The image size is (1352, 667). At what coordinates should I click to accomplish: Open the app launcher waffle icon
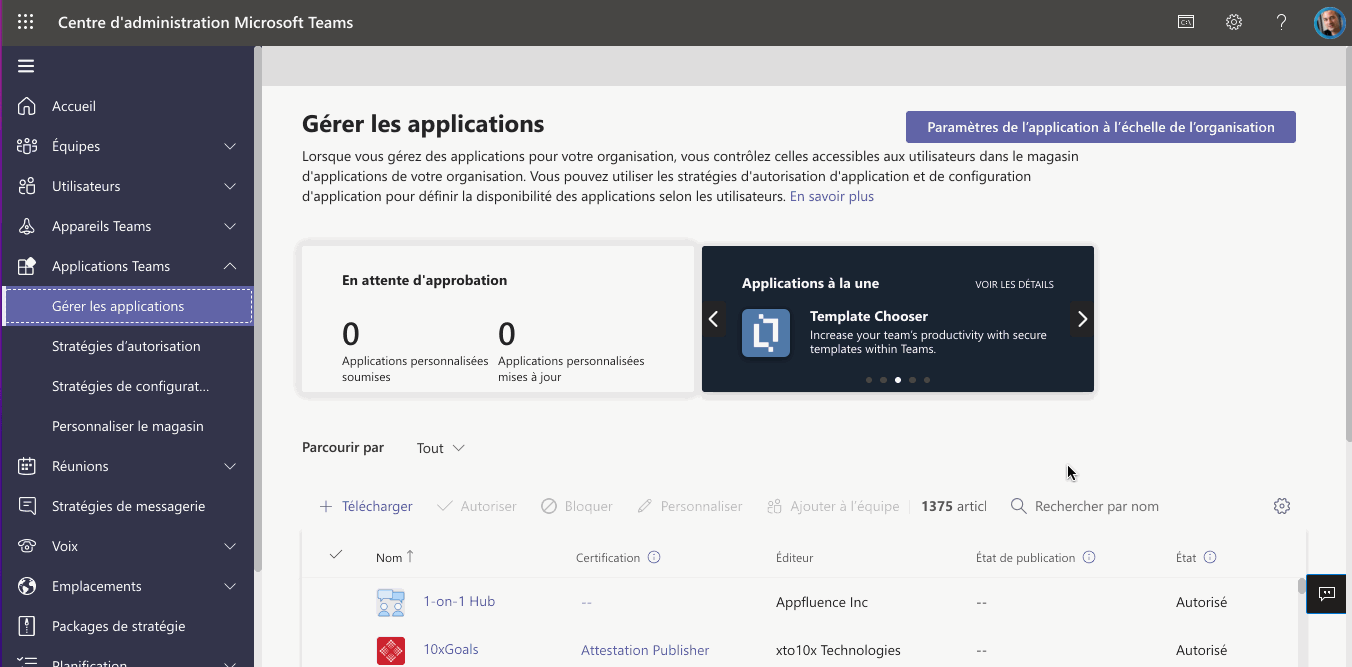pos(26,22)
